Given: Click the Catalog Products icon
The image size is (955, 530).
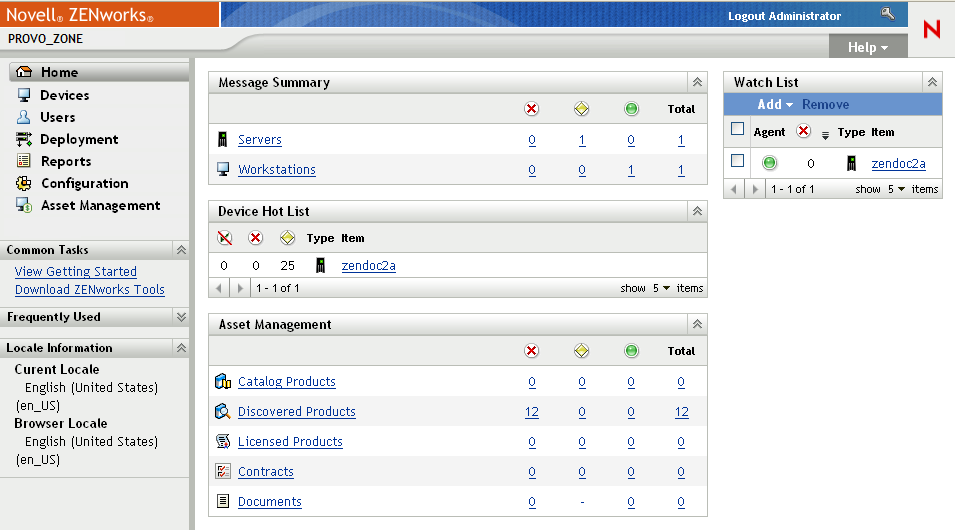Looking at the screenshot, I should point(223,381).
